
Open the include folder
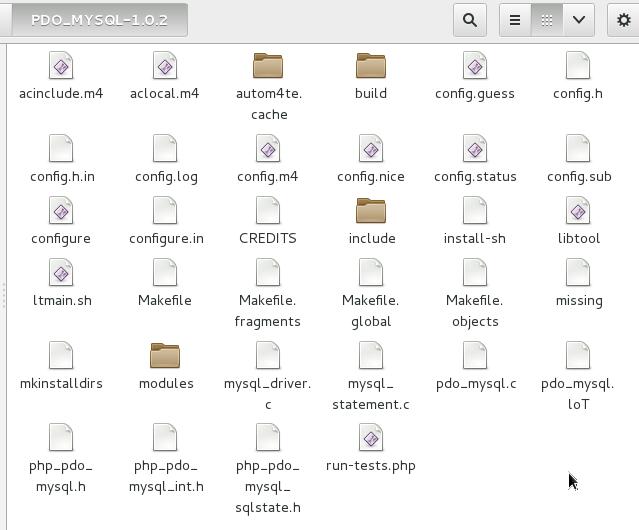[x=371, y=210]
